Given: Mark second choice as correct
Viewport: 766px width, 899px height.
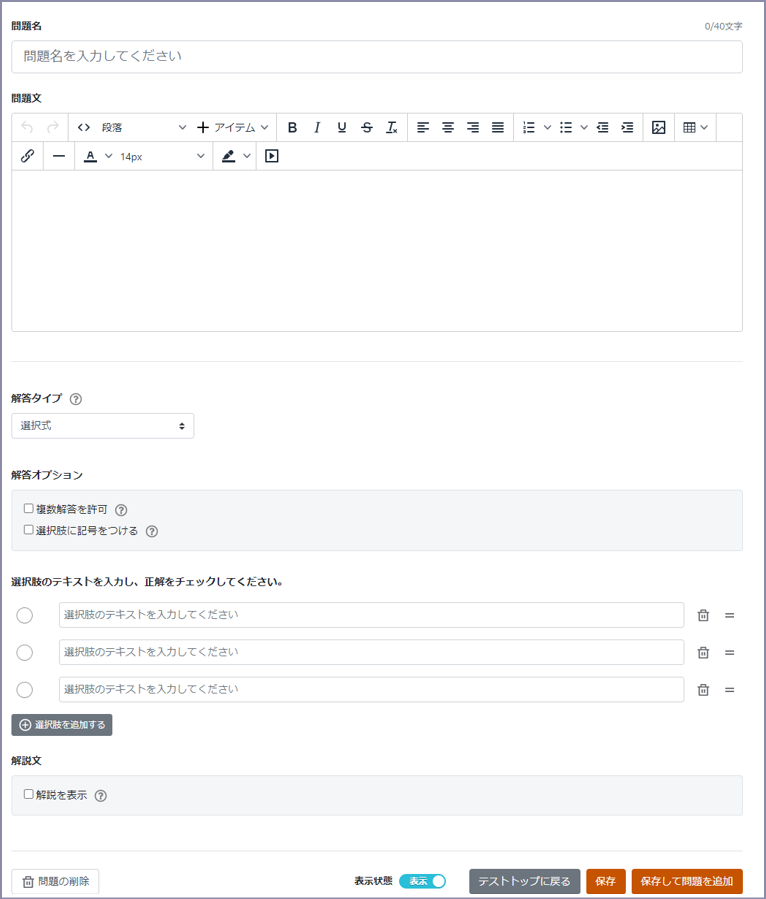Looking at the screenshot, I should click(25, 652).
